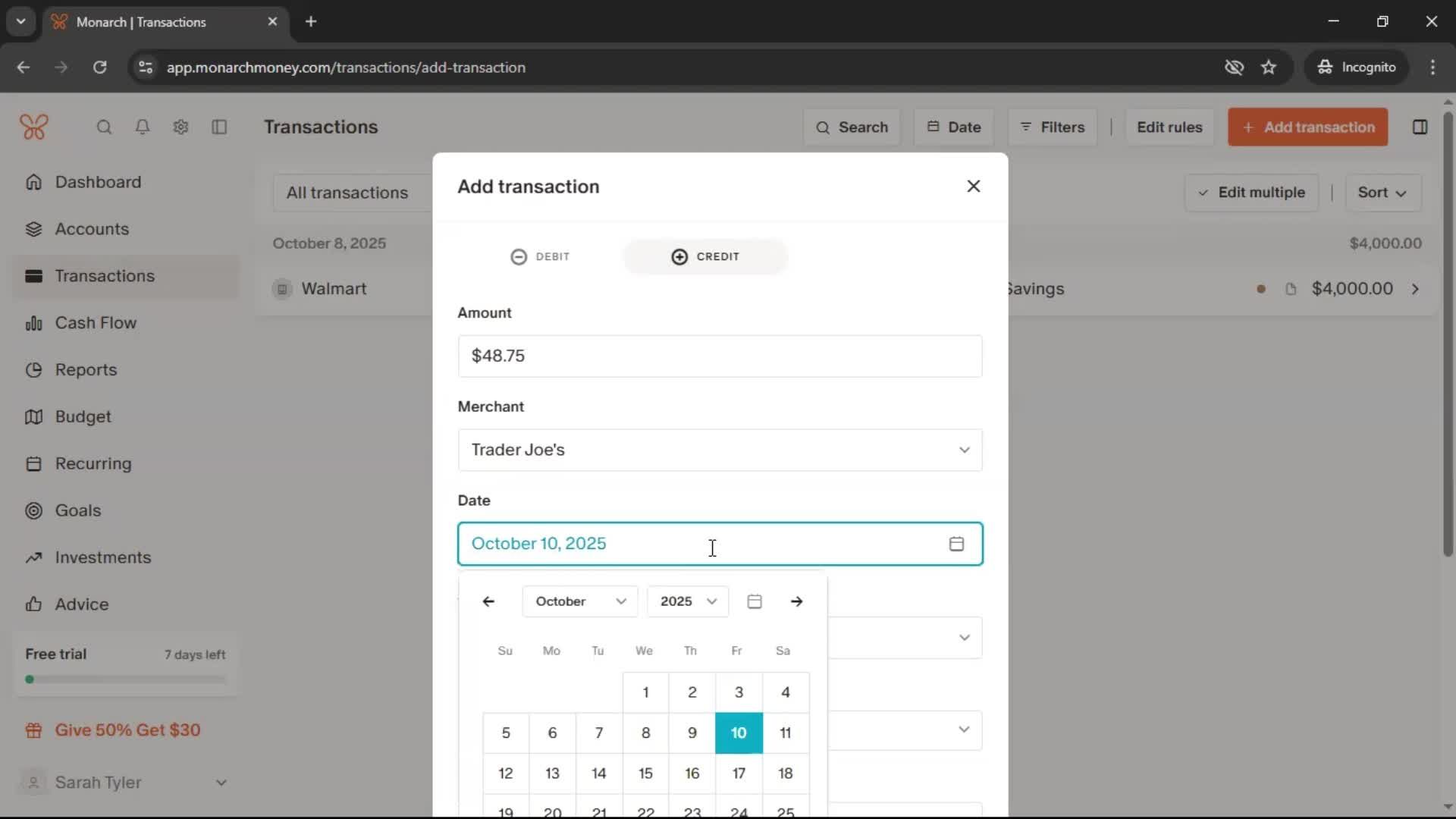The height and width of the screenshot is (819, 1456).
Task: Select the Credit transaction type
Action: click(705, 256)
